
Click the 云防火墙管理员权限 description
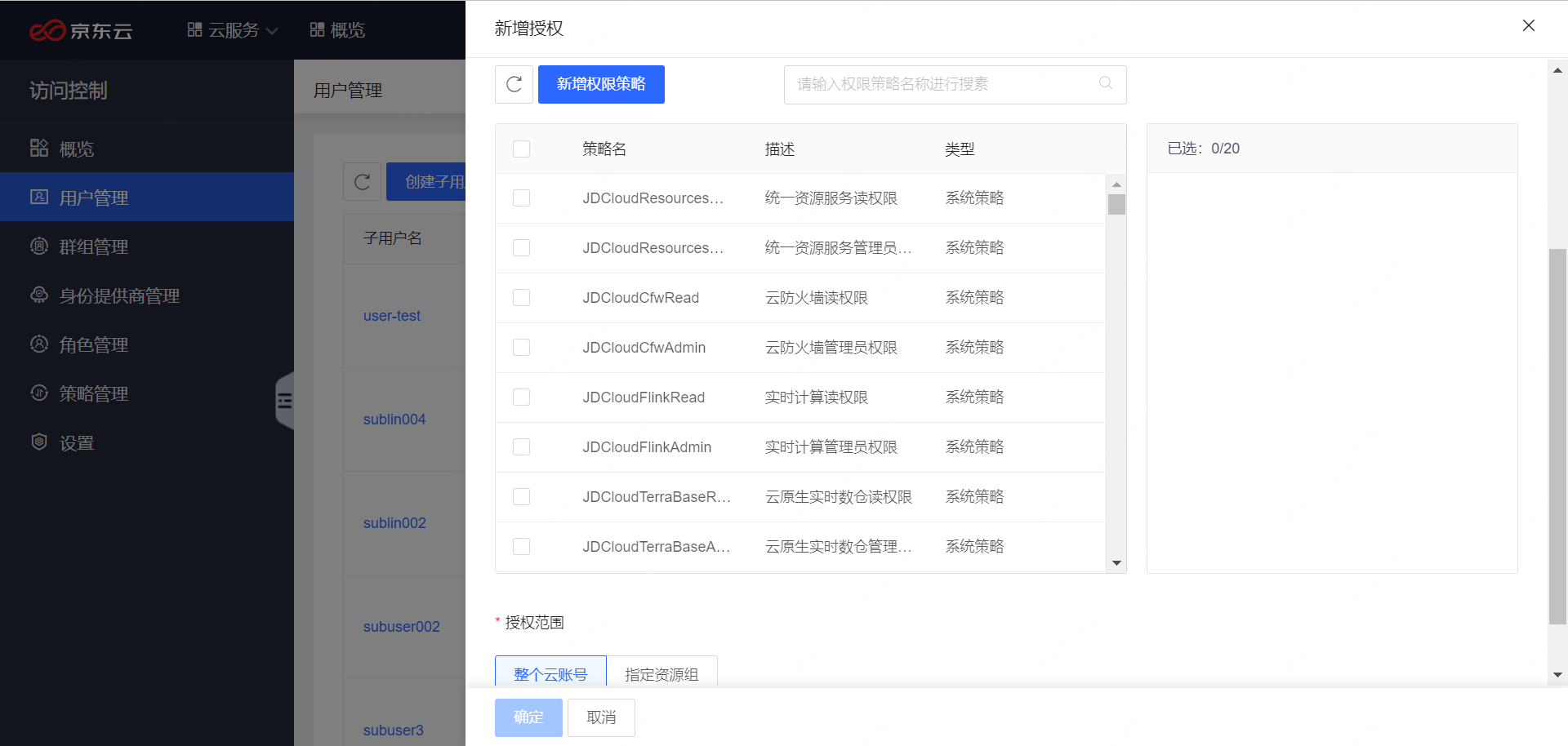pos(831,348)
